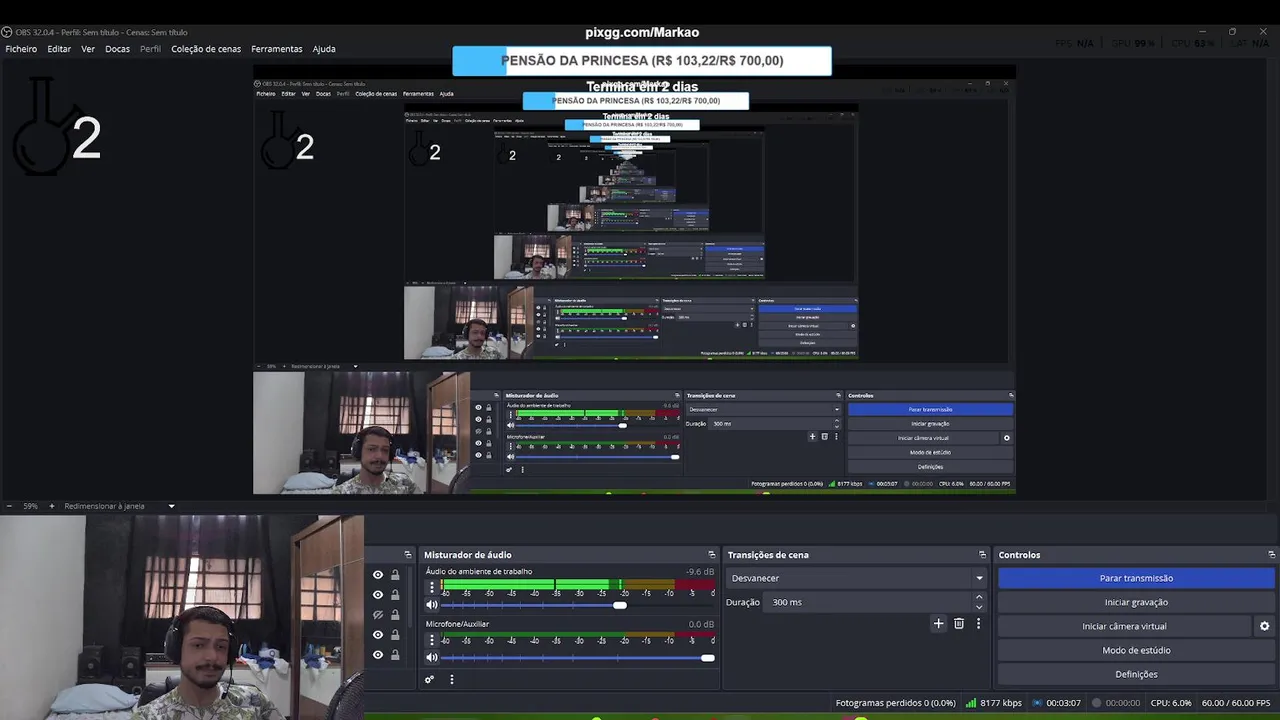Open the Ficheiro menu
Screen dimensions: 1280x720
tap(21, 49)
